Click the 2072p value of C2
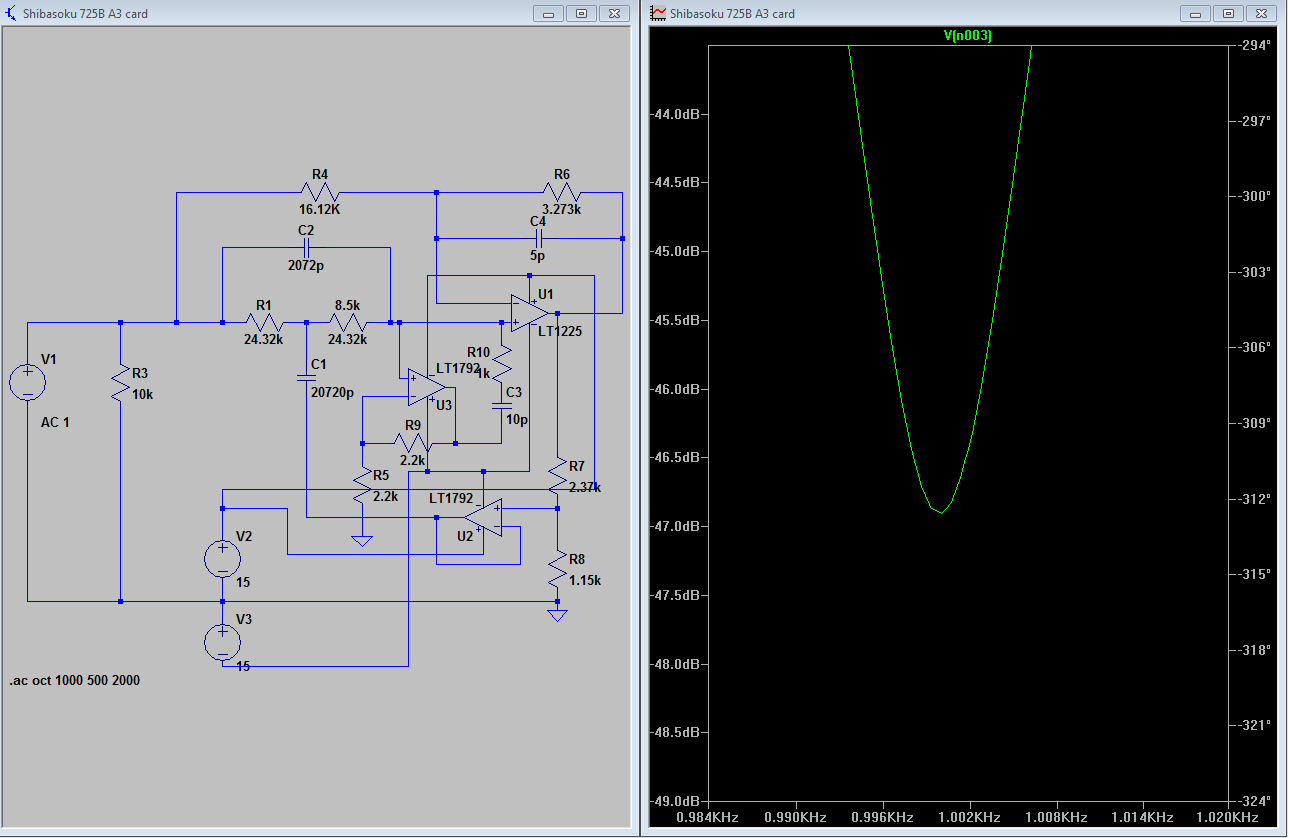The width and height of the screenshot is (1289, 838). [x=306, y=266]
